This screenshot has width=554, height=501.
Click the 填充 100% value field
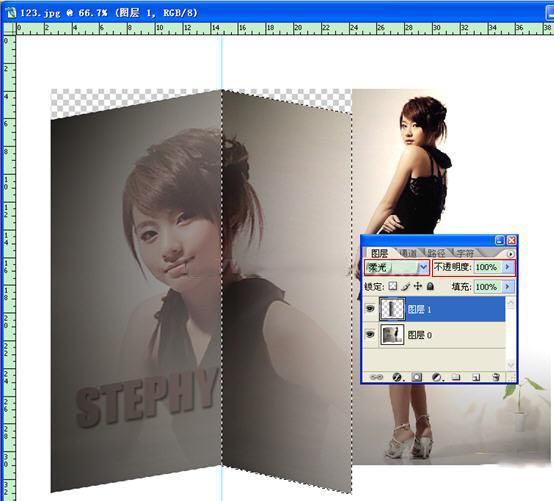[x=488, y=286]
